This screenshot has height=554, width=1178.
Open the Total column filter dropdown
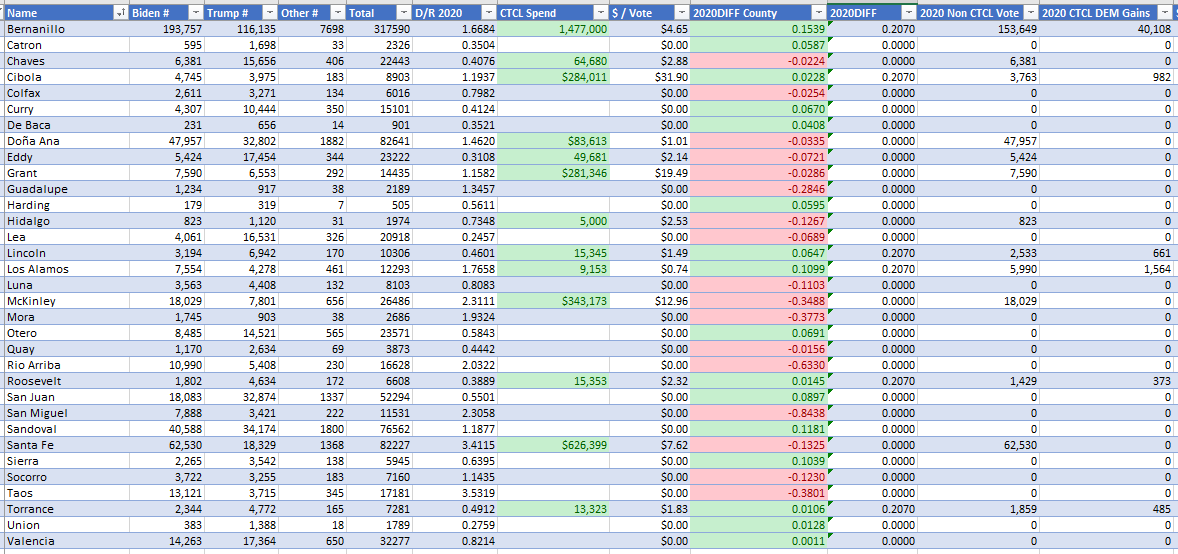[x=404, y=14]
